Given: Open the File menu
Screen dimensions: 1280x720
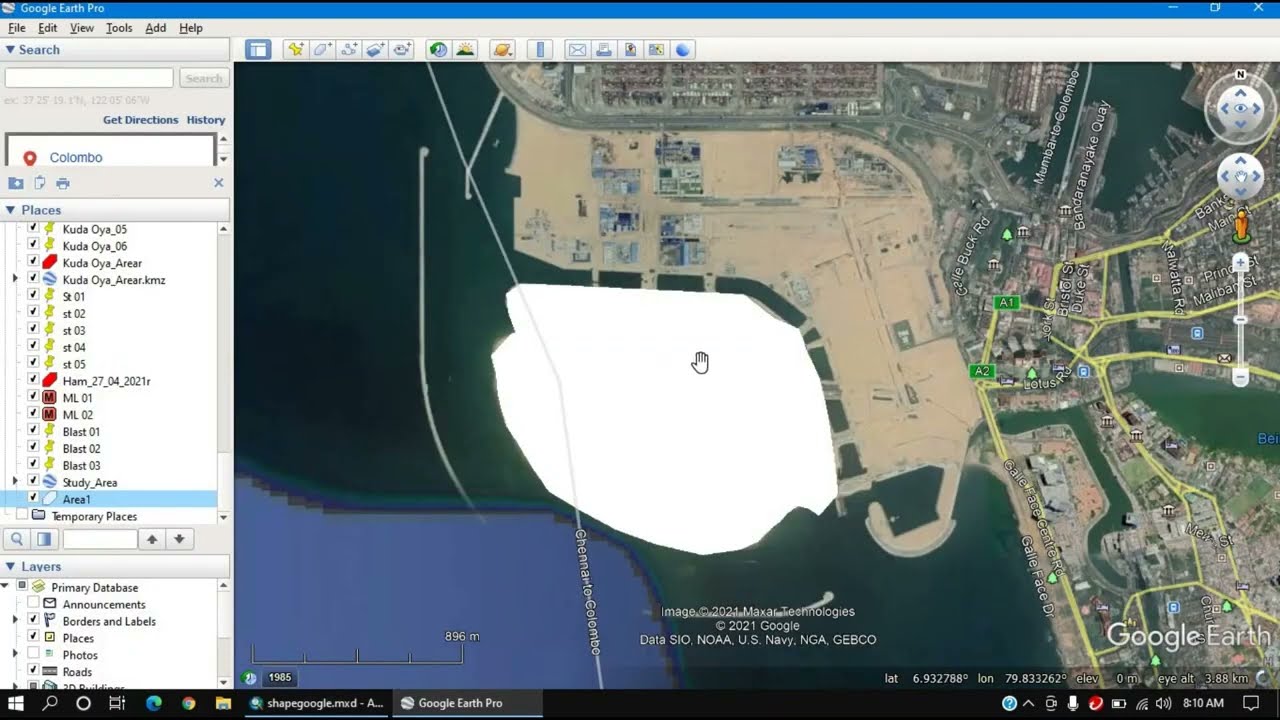Looking at the screenshot, I should coord(16,28).
